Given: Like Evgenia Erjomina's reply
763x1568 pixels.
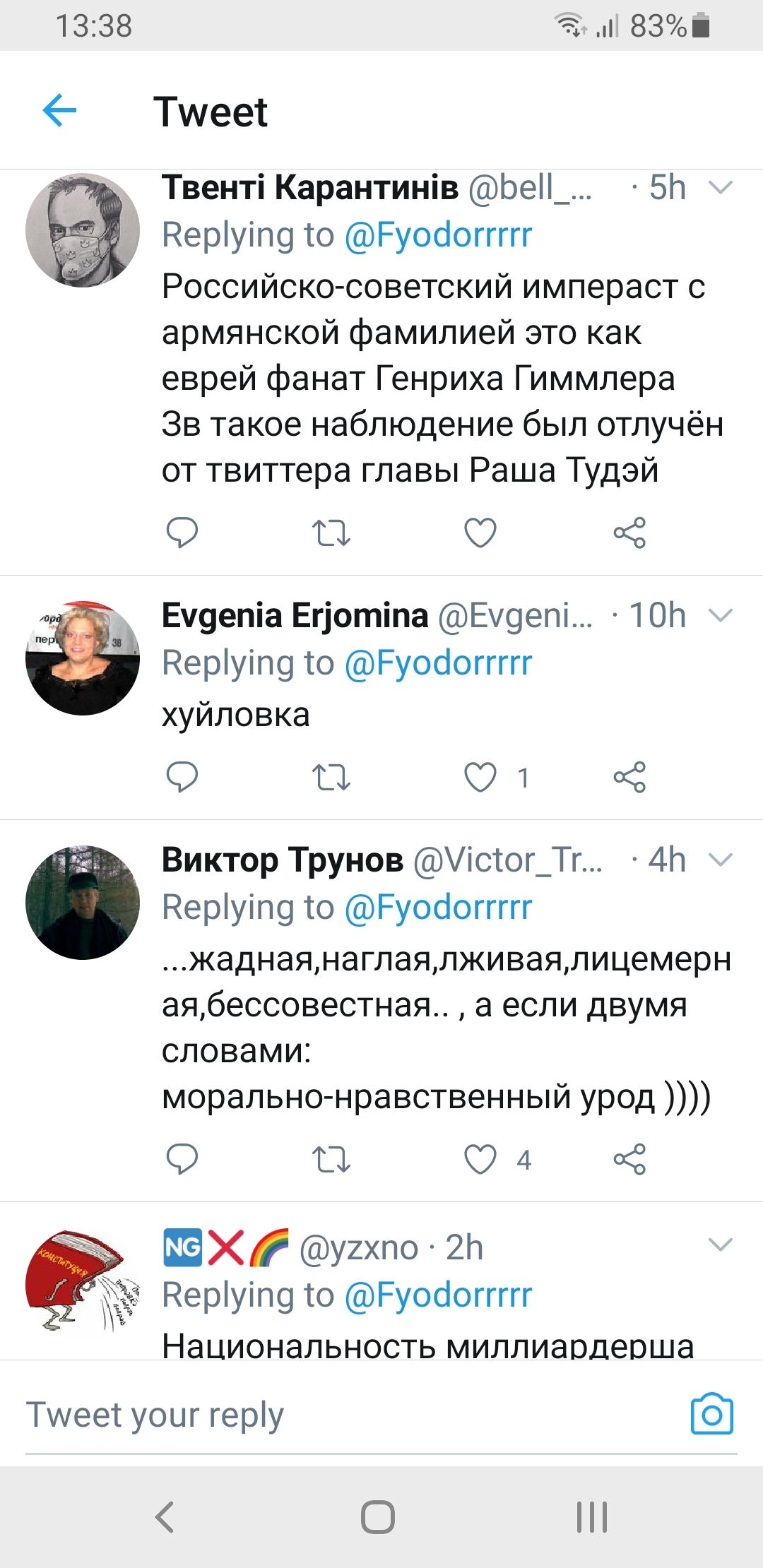Looking at the screenshot, I should coord(480,778).
